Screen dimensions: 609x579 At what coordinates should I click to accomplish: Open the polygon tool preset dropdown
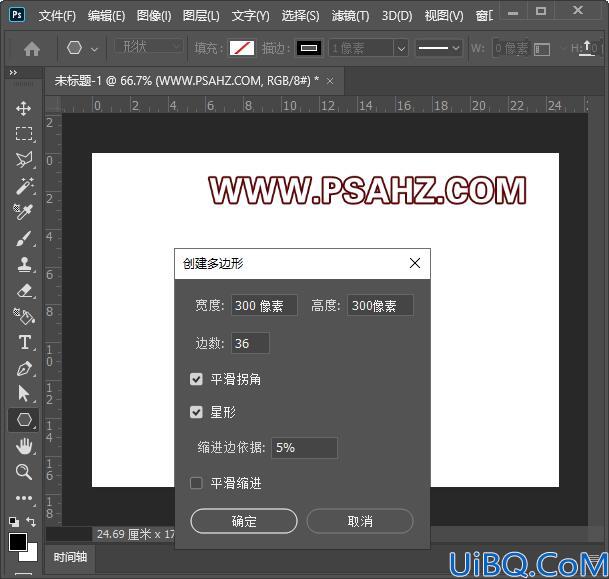tap(94, 50)
